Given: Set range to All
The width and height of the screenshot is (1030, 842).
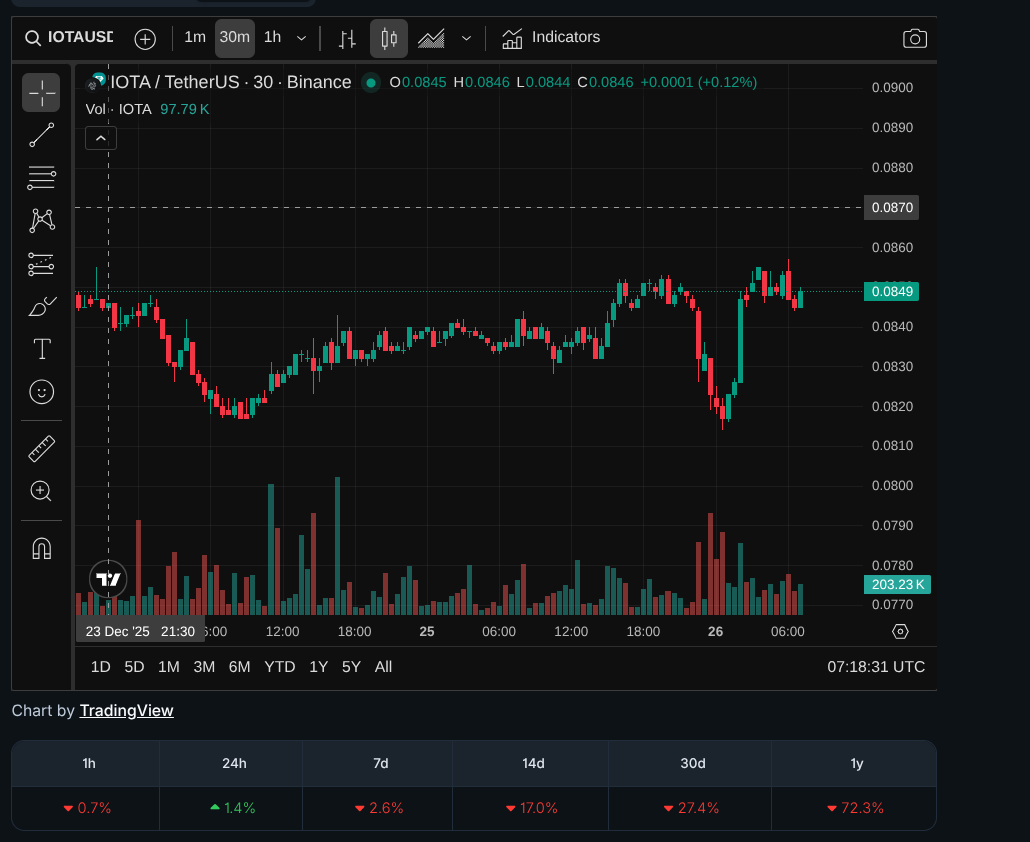Looking at the screenshot, I should (x=383, y=667).
